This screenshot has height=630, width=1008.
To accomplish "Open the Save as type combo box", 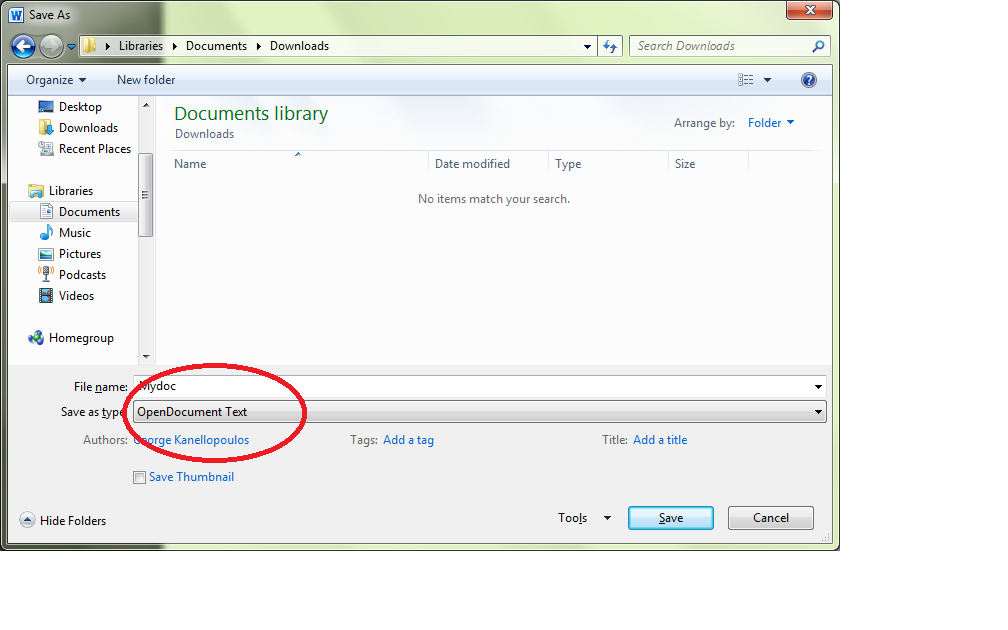I will (480, 412).
